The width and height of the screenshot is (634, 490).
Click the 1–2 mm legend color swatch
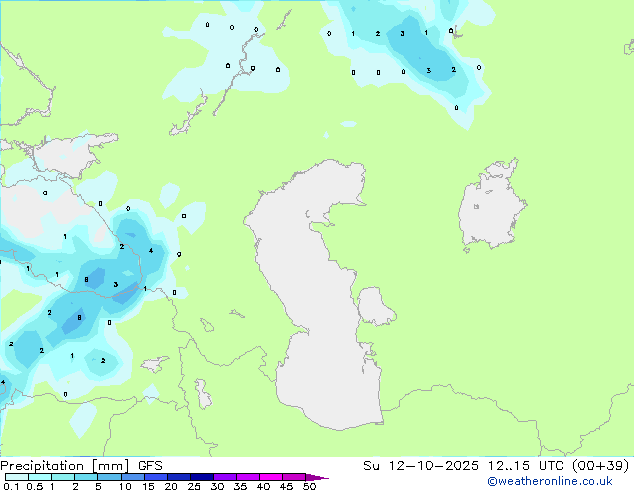click(63, 477)
